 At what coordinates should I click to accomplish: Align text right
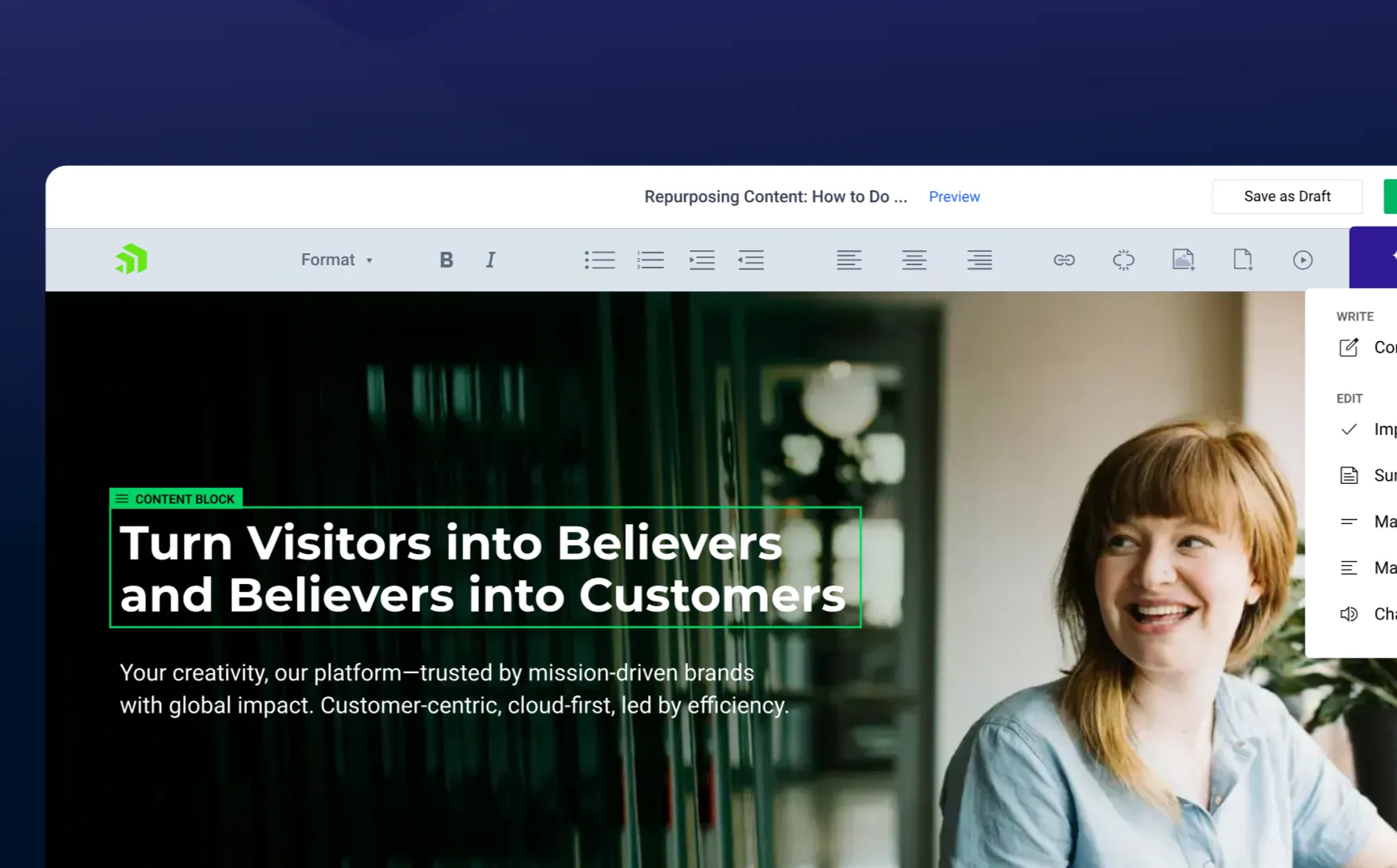[979, 260]
